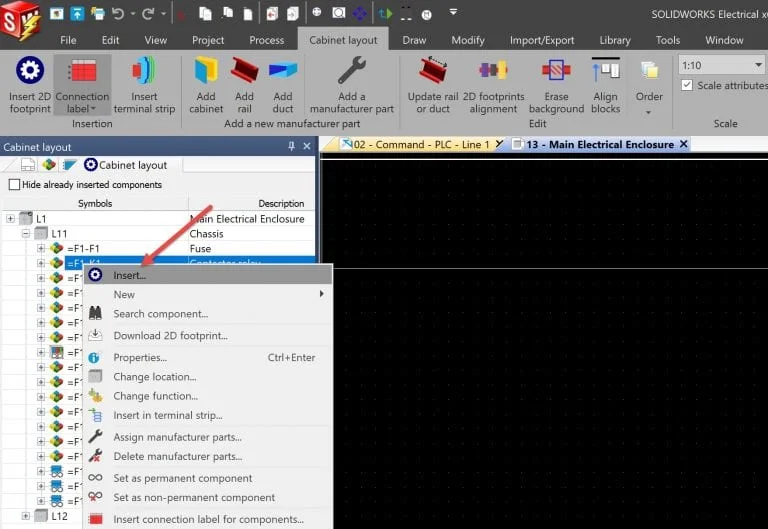This screenshot has height=529, width=768.
Task: Select the Erase background tool
Action: tap(556, 72)
